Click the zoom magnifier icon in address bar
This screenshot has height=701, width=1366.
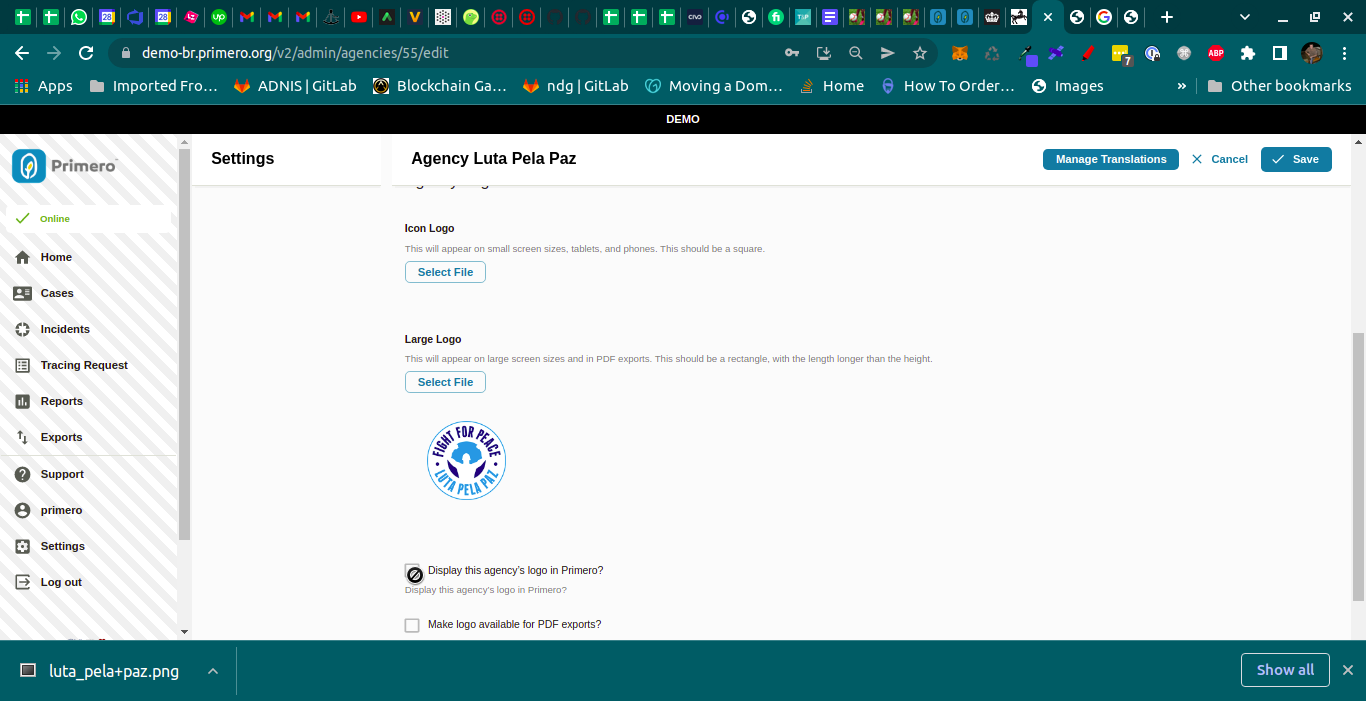coord(856,53)
